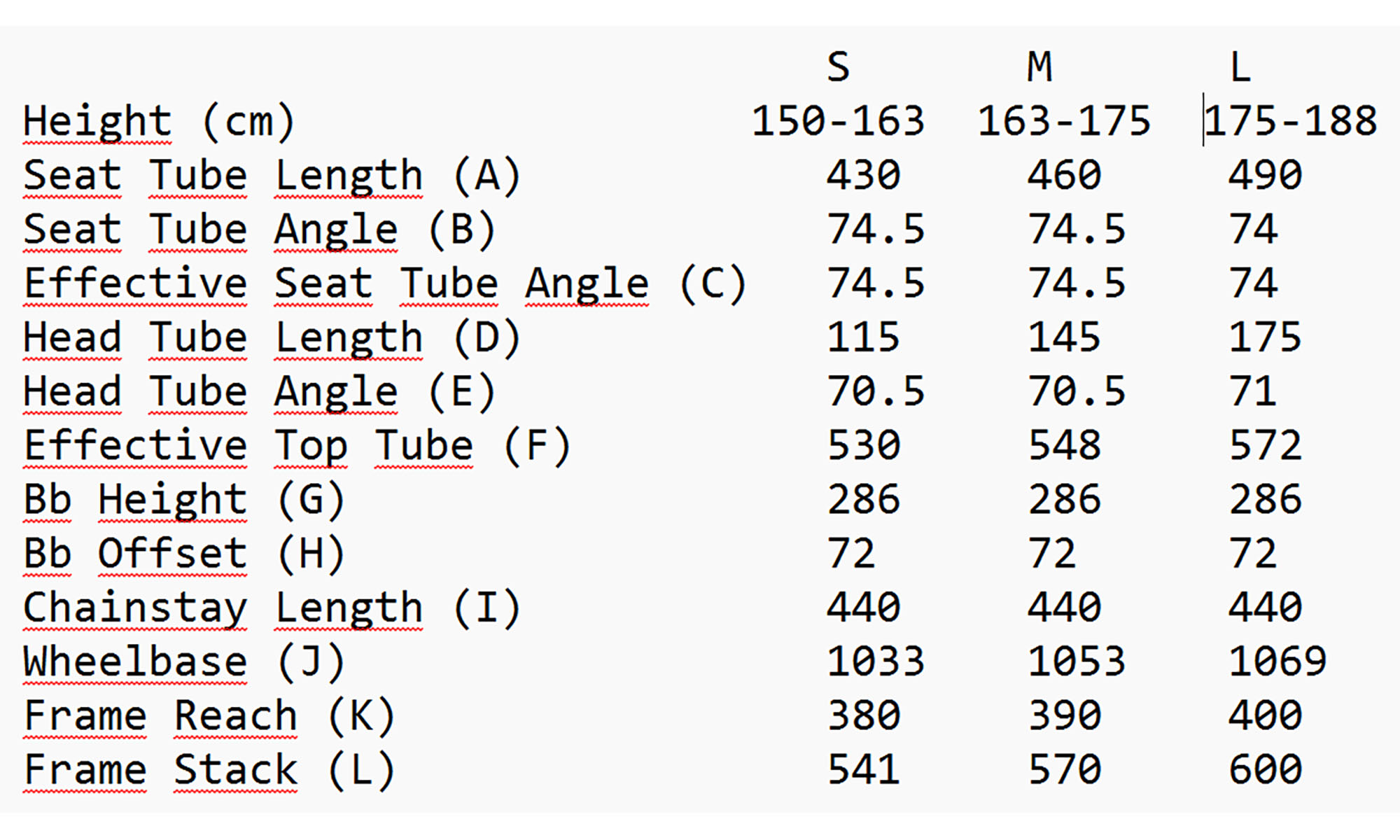Viewport: 1400px width, 840px height.
Task: Click the Frame Reach value 380
Action: coord(863,715)
